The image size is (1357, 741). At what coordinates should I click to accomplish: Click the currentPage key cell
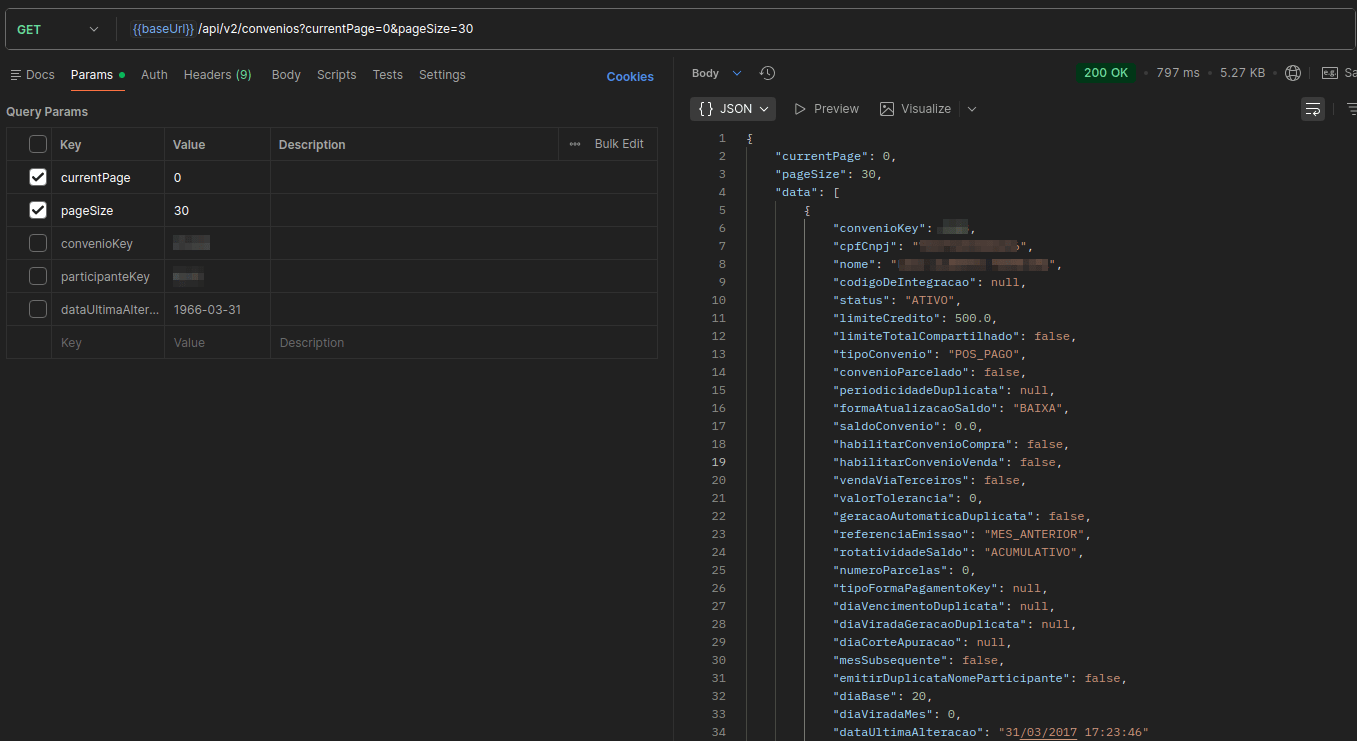[x=108, y=177]
